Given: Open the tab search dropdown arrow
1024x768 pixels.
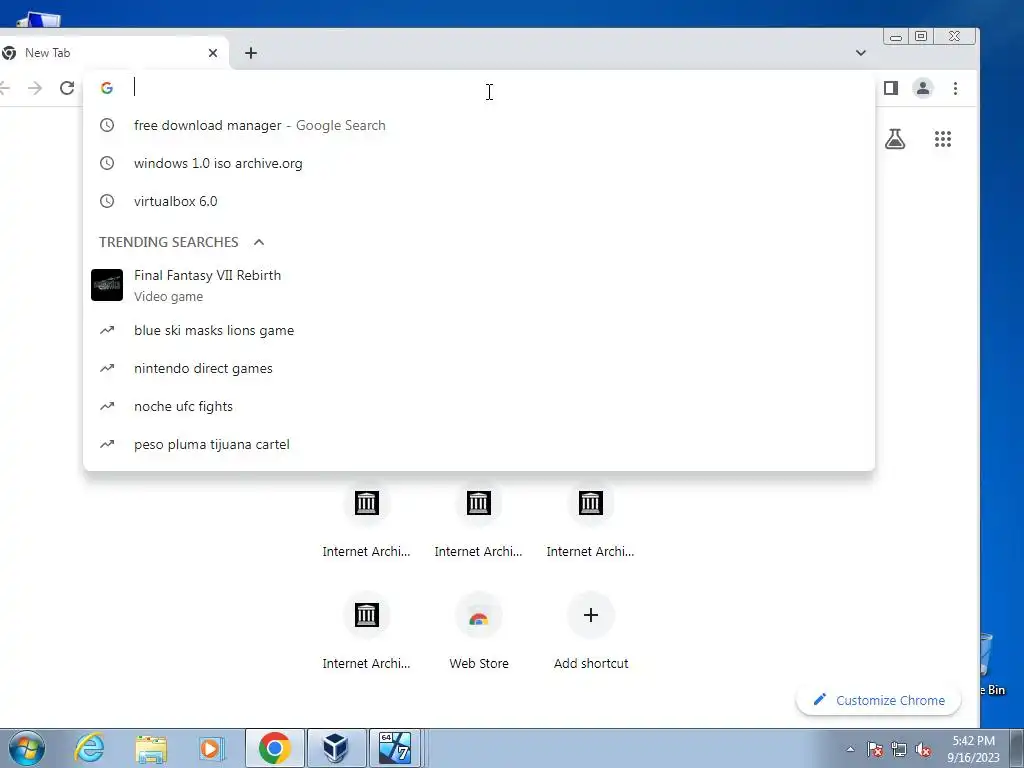Looking at the screenshot, I should pyautogui.click(x=861, y=53).
